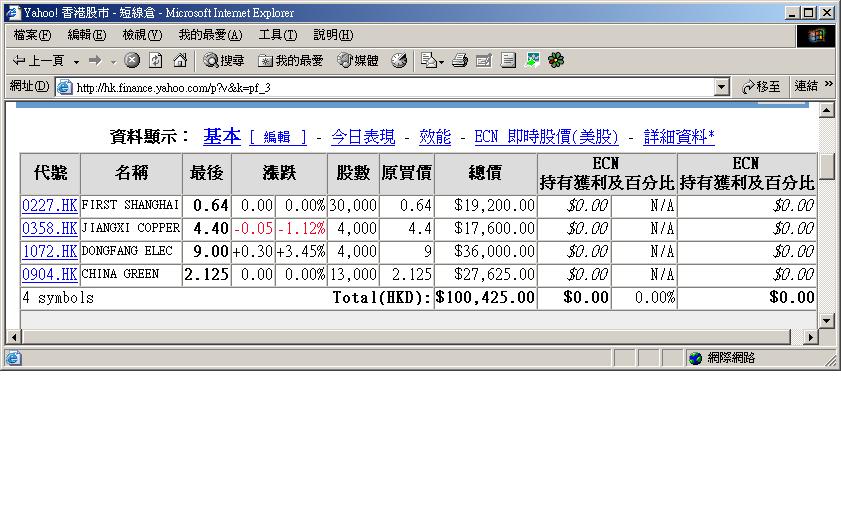This screenshot has height=512, width=841.
Task: Open stock link 0227.HK
Action: [x=50, y=205]
